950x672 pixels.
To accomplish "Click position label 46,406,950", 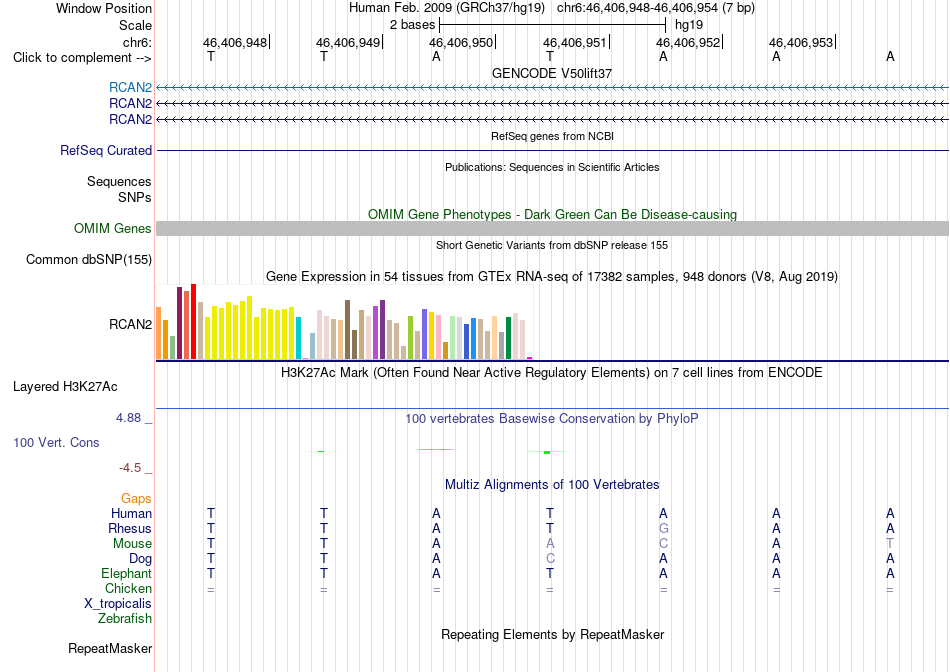I will point(461,42).
